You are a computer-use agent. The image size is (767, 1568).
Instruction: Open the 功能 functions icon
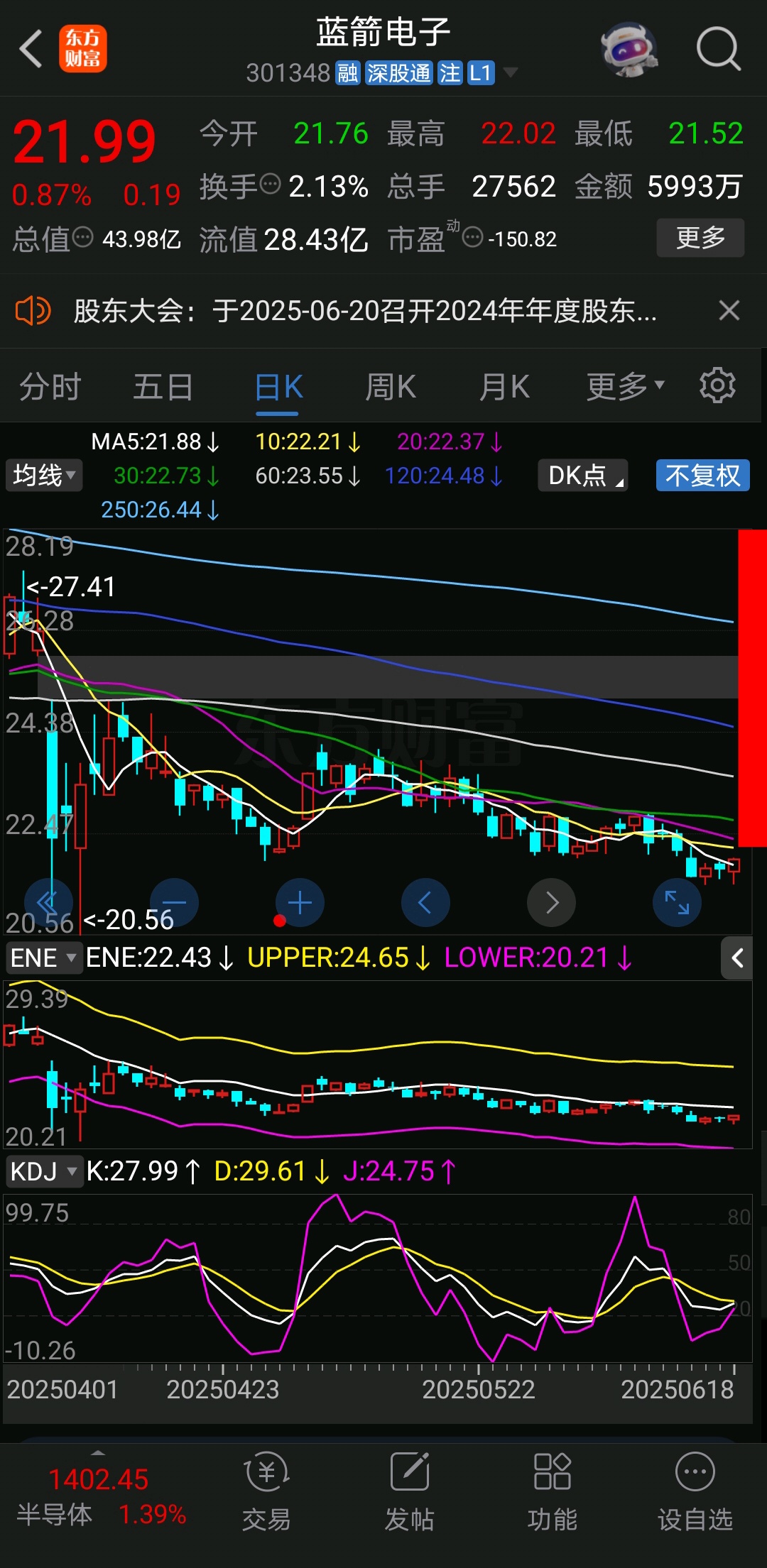point(553,1492)
